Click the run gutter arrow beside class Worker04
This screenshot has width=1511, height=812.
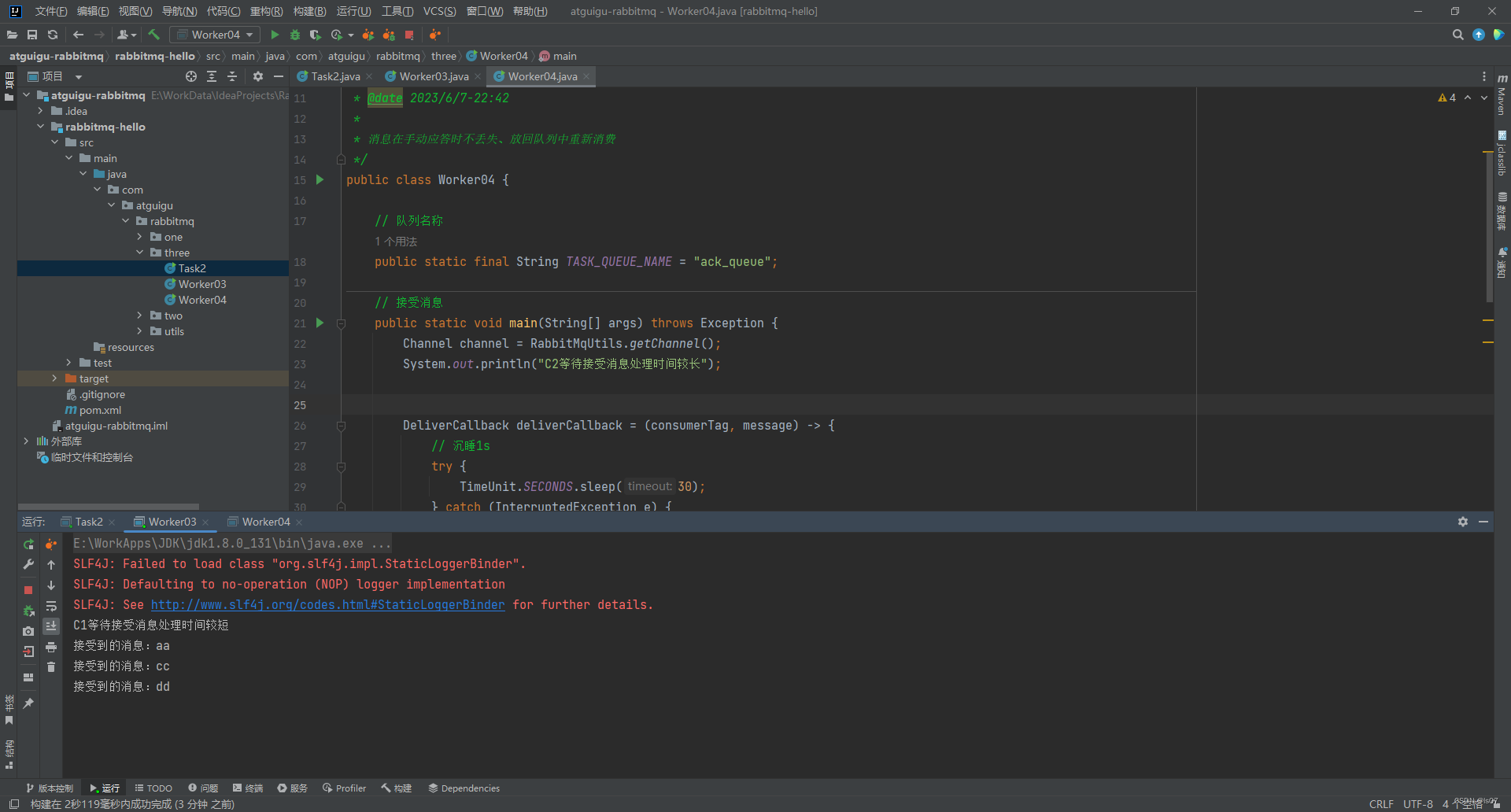[x=320, y=179]
